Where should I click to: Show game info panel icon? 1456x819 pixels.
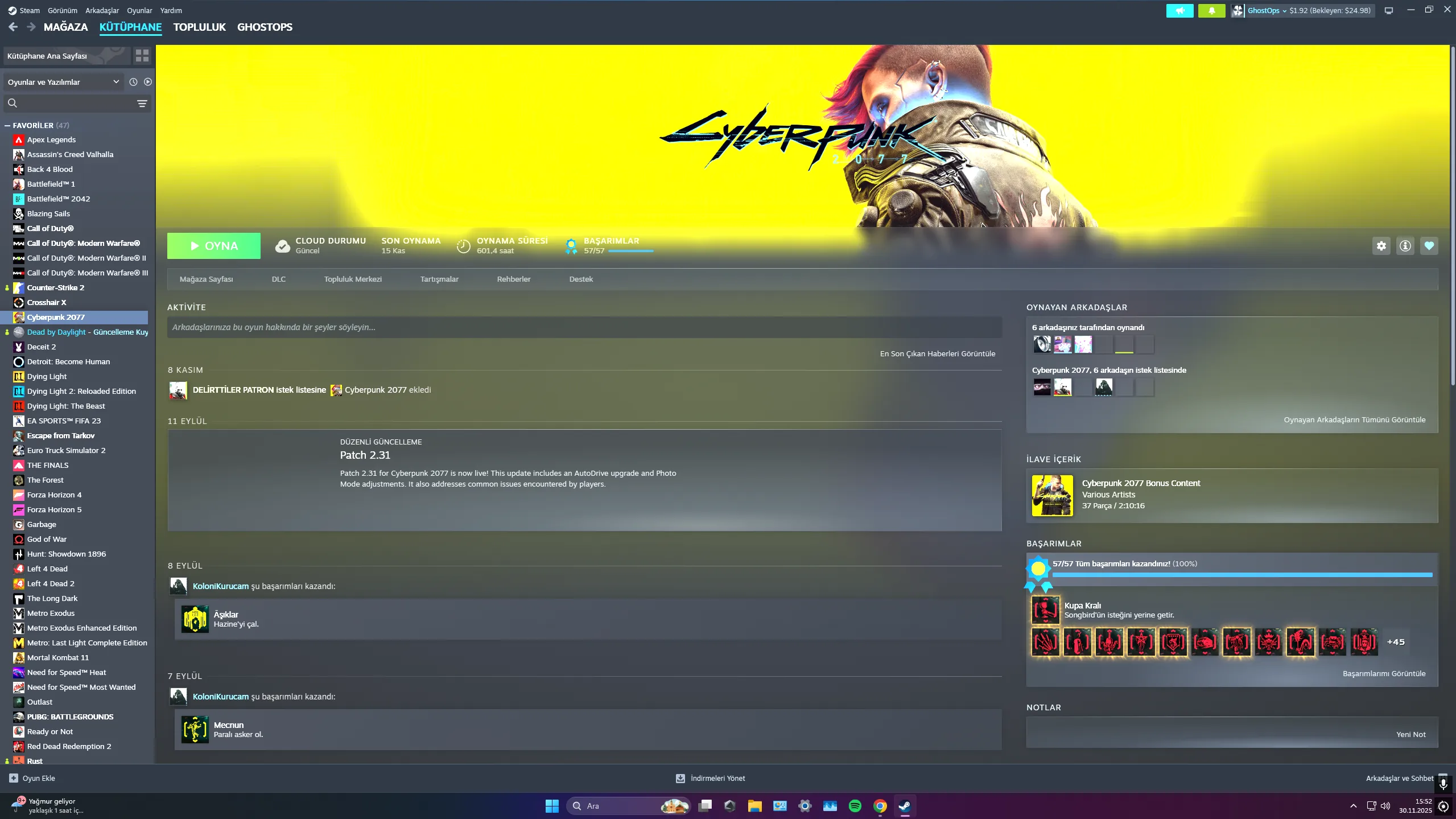(x=1405, y=246)
